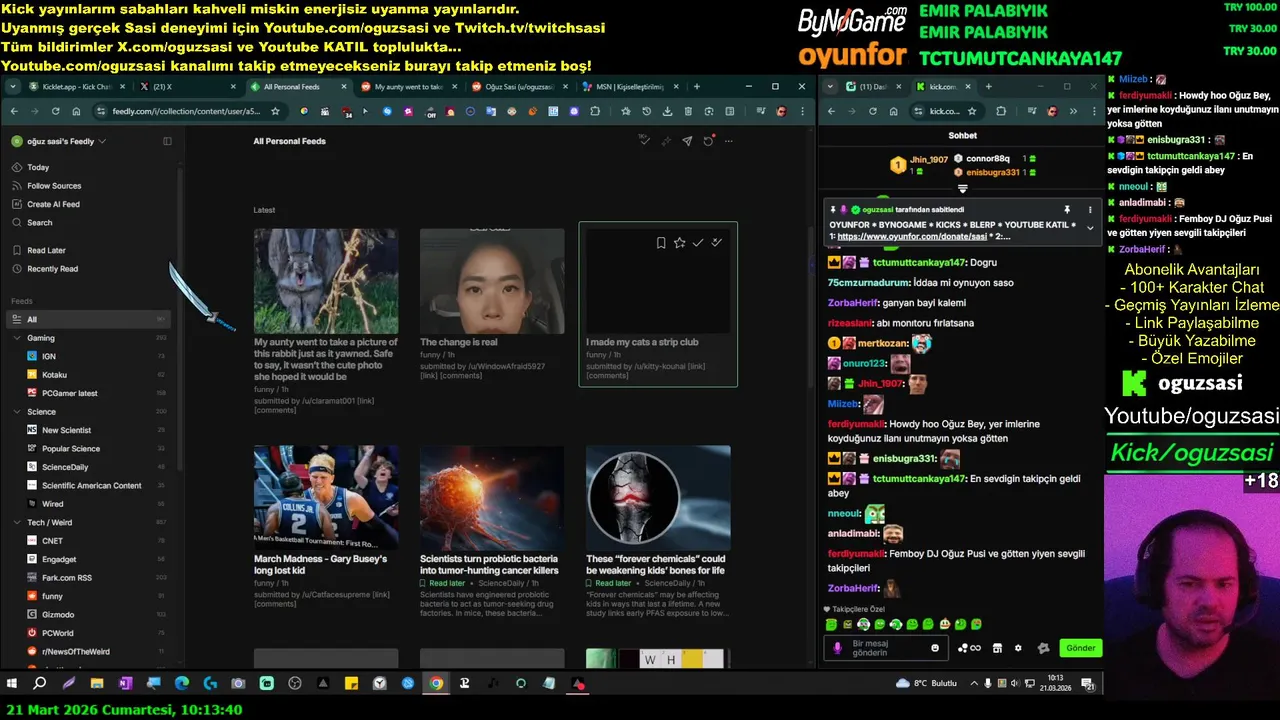Refresh All Personal Feeds with the reload icon
The height and width of the screenshot is (720, 1280).
click(708, 141)
